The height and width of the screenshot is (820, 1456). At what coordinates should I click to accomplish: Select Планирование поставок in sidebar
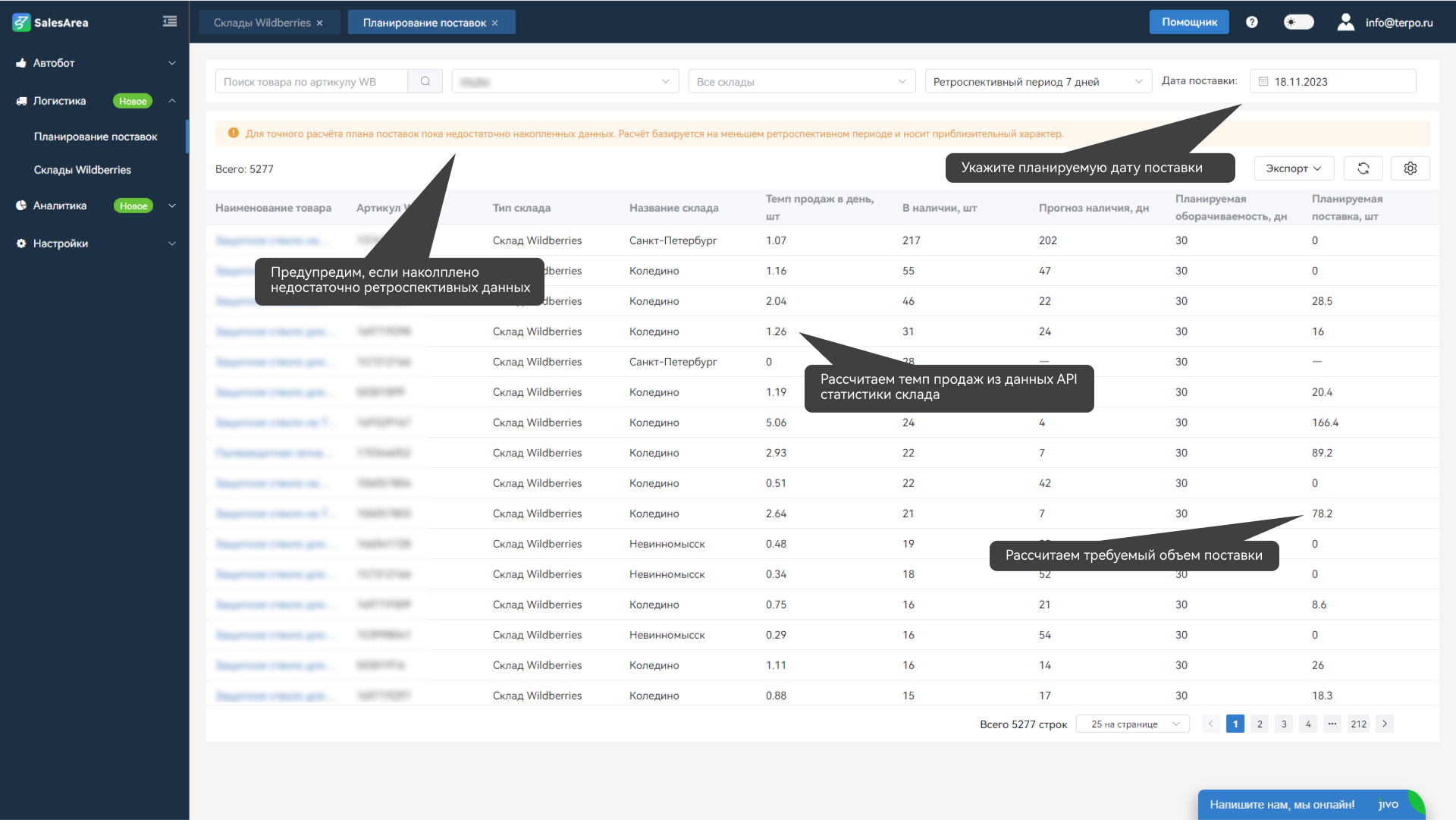(96, 137)
